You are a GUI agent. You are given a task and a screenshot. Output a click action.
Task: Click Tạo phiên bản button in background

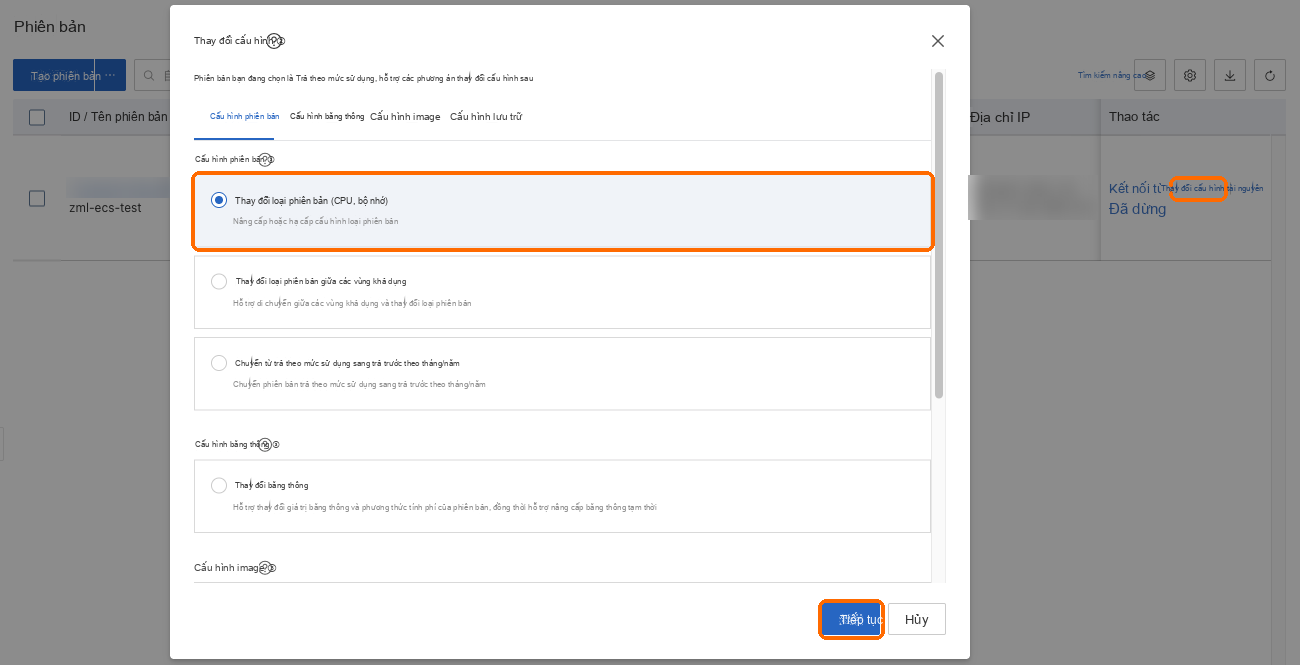point(69,75)
